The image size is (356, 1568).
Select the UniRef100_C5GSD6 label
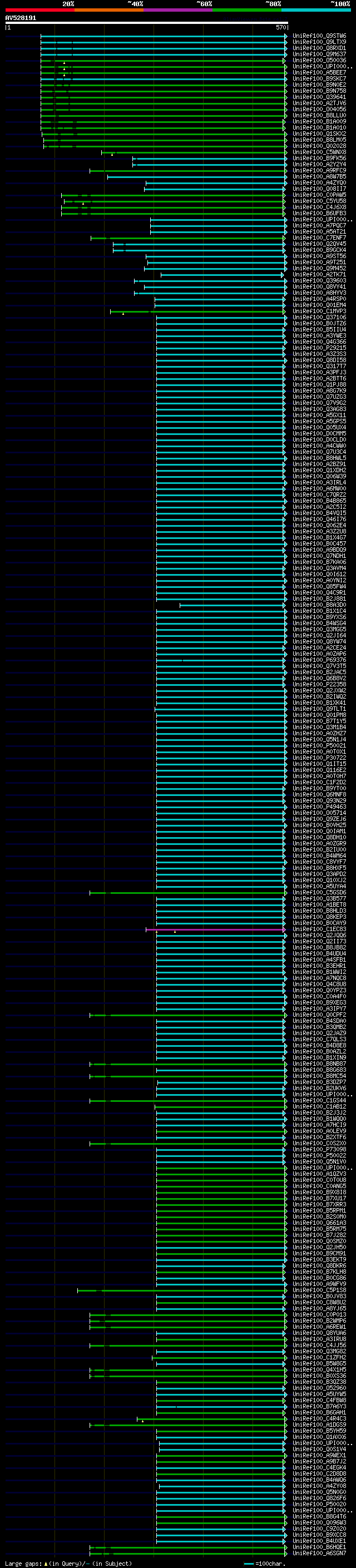point(319,892)
